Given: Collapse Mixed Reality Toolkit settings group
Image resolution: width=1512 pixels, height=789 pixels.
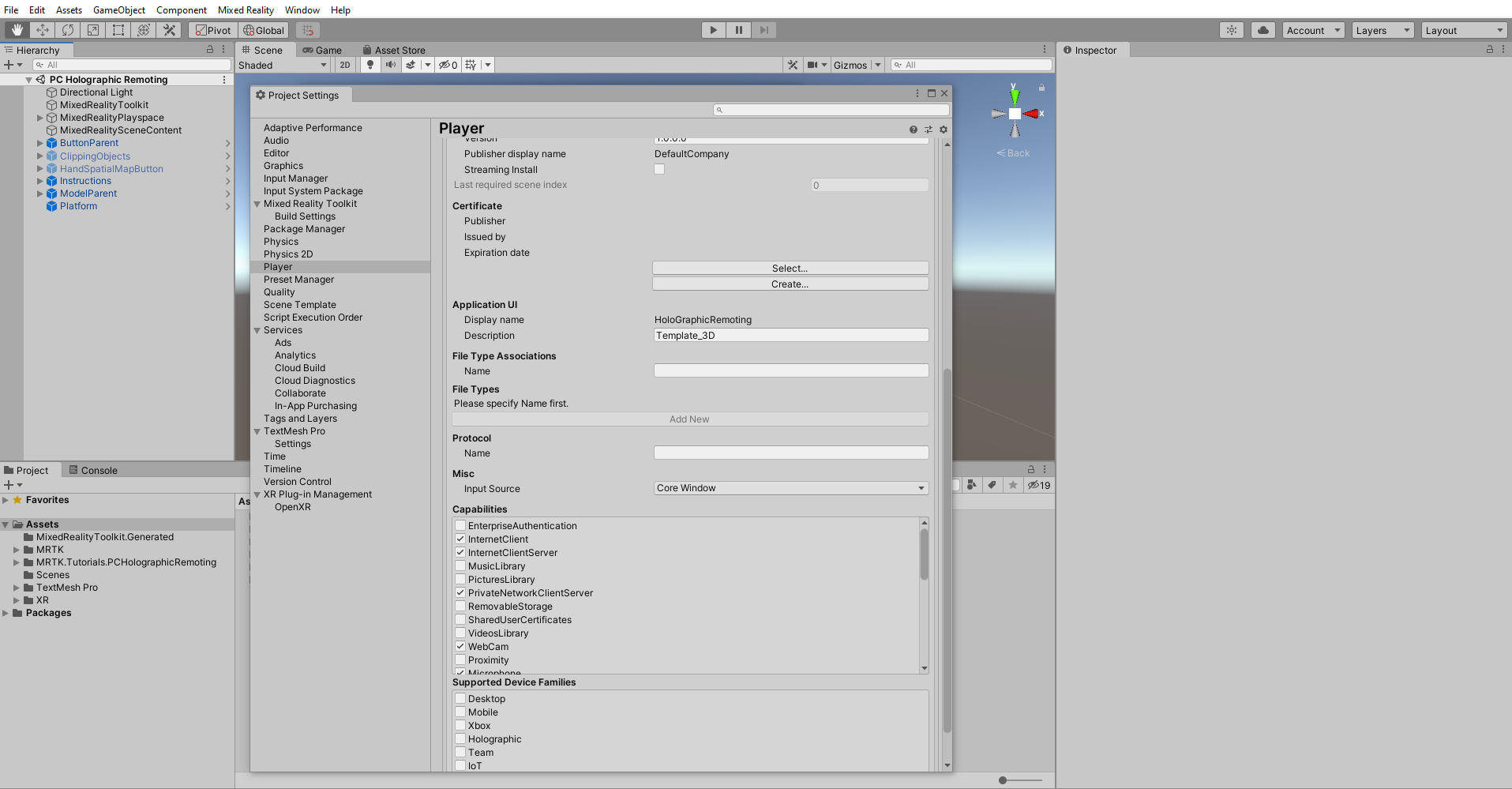Looking at the screenshot, I should [257, 204].
